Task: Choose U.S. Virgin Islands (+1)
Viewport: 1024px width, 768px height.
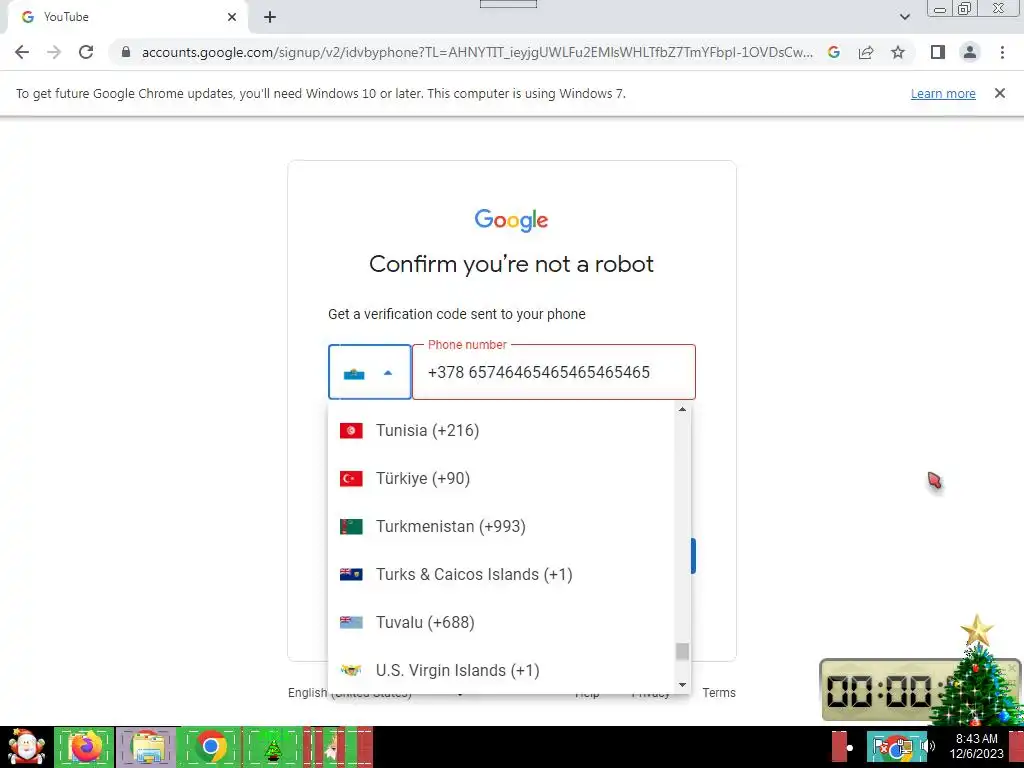Action: point(502,671)
